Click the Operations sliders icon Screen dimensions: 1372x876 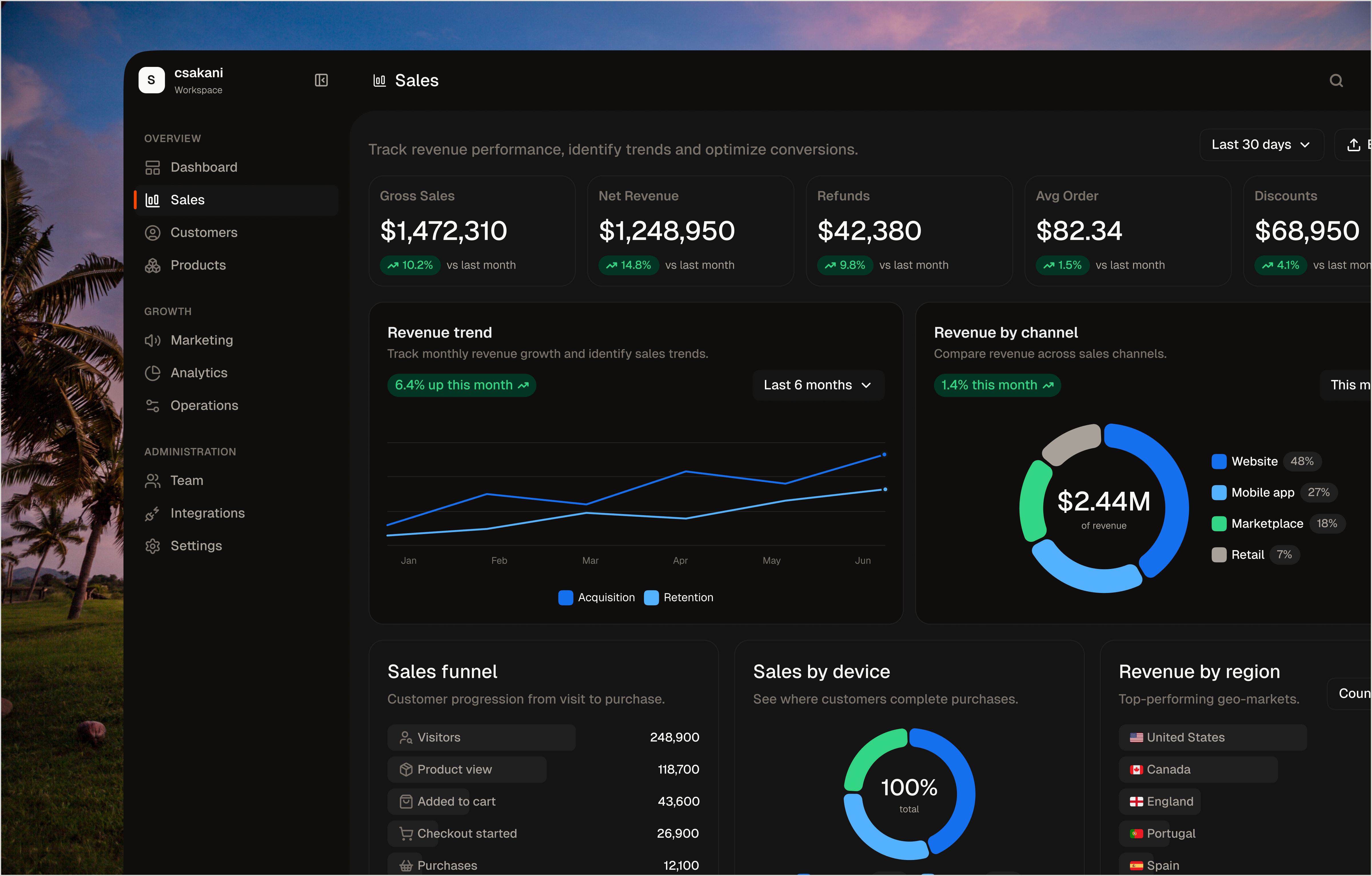153,406
